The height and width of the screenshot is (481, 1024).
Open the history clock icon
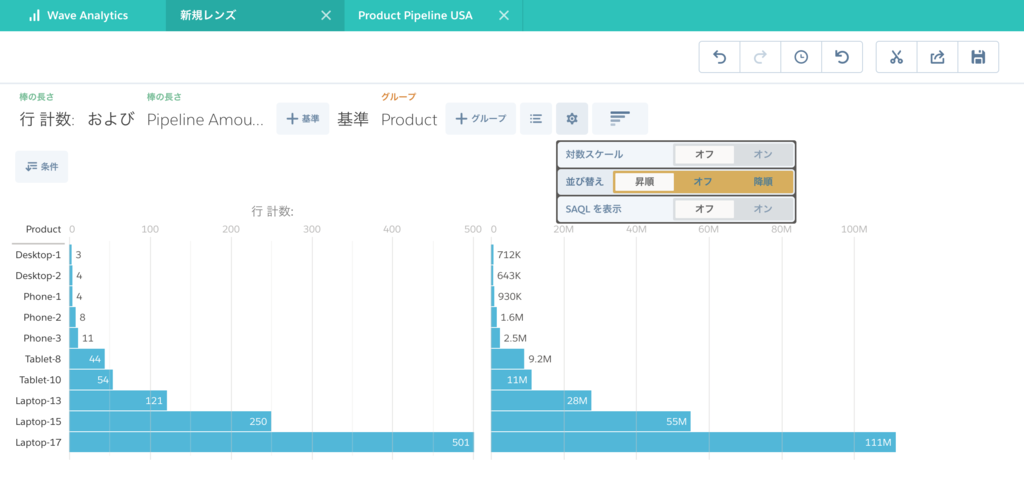point(801,57)
